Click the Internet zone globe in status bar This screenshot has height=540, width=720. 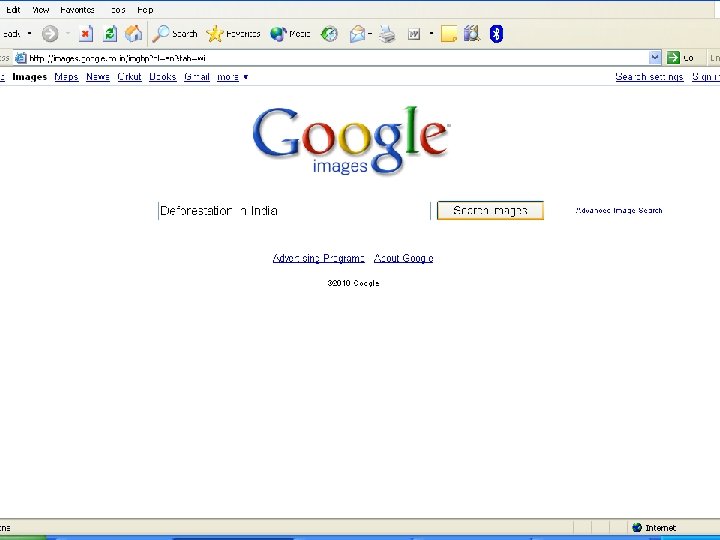(637, 527)
